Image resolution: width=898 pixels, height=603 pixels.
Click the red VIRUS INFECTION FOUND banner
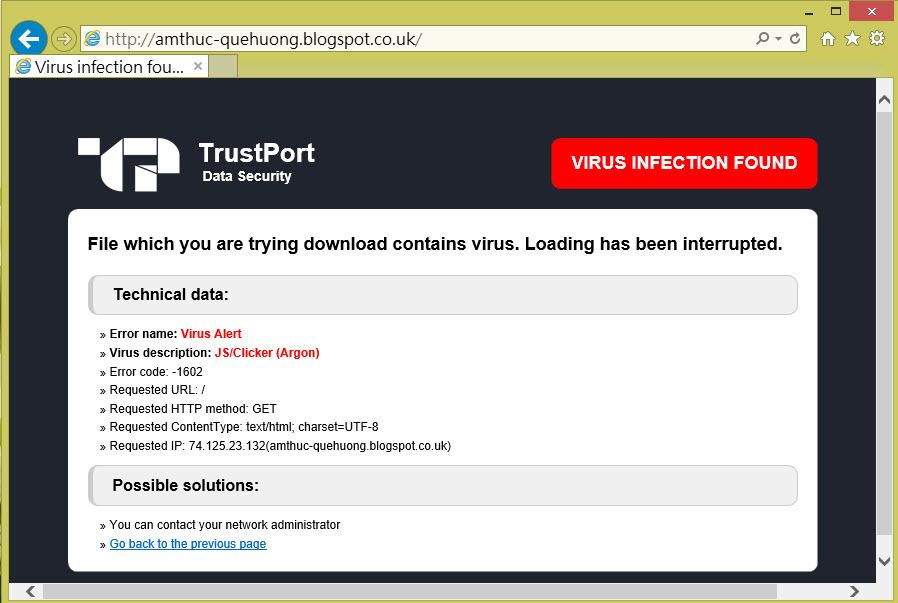(x=684, y=163)
